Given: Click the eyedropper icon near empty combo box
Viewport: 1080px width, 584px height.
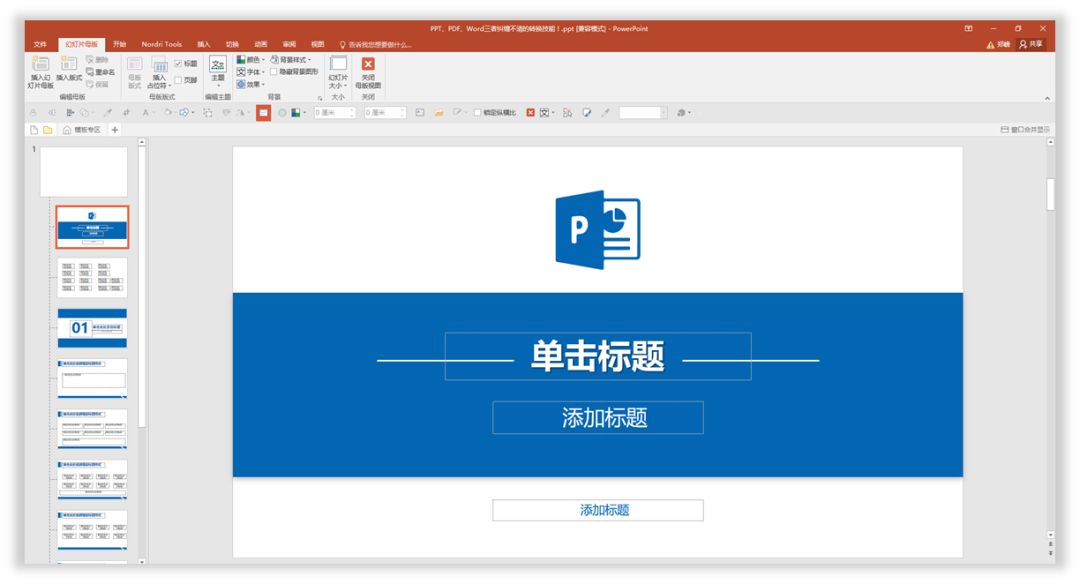Looking at the screenshot, I should (x=605, y=112).
